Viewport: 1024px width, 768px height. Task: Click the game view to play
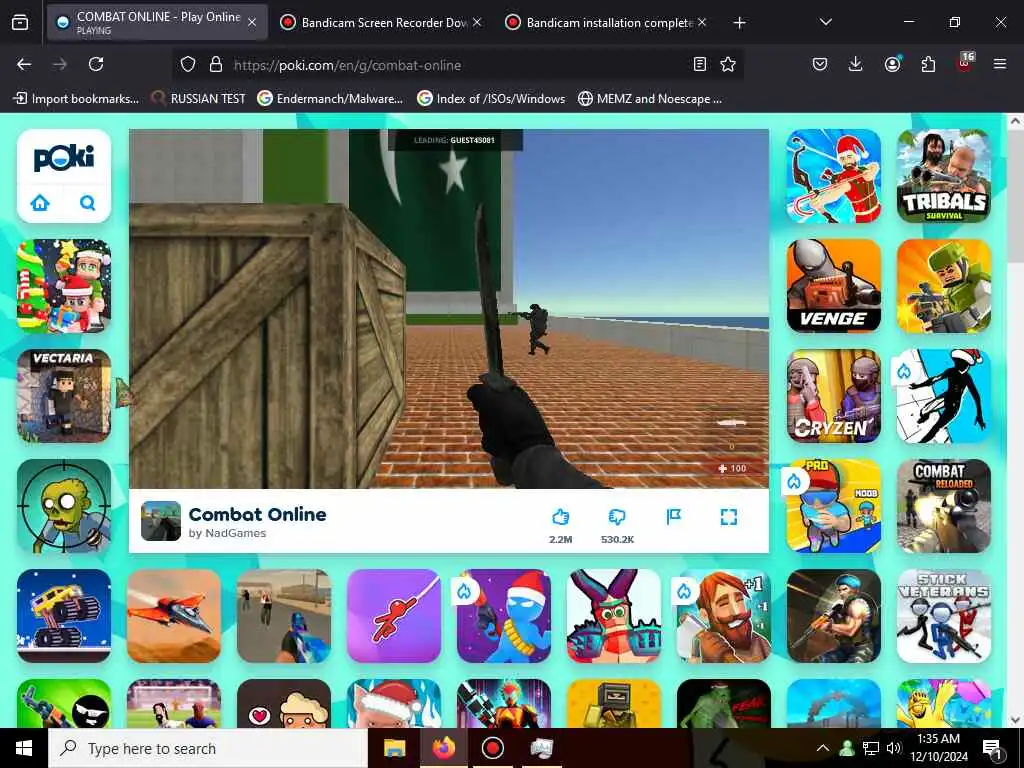click(x=449, y=309)
